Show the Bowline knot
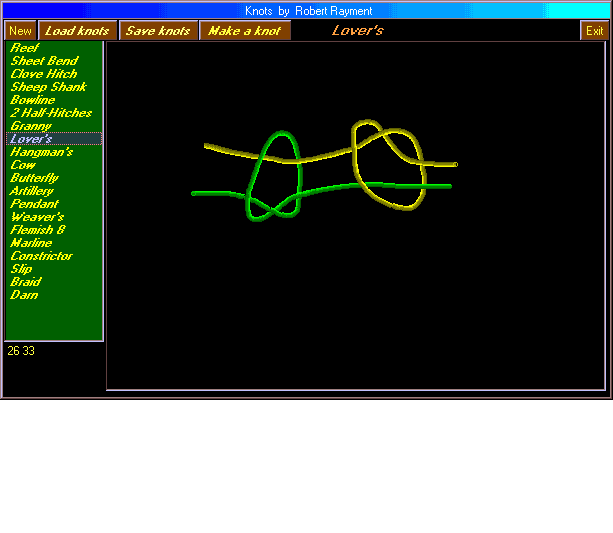This screenshot has height=533, width=613. coord(33,100)
